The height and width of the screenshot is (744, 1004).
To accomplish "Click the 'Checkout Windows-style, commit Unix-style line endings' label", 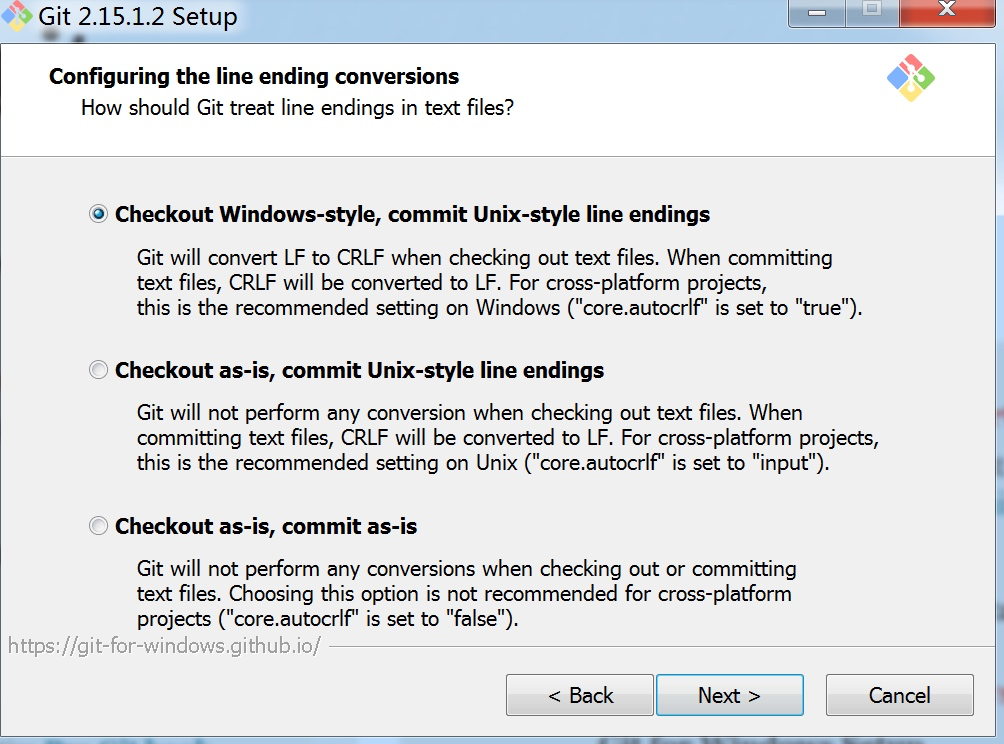I will pos(412,214).
